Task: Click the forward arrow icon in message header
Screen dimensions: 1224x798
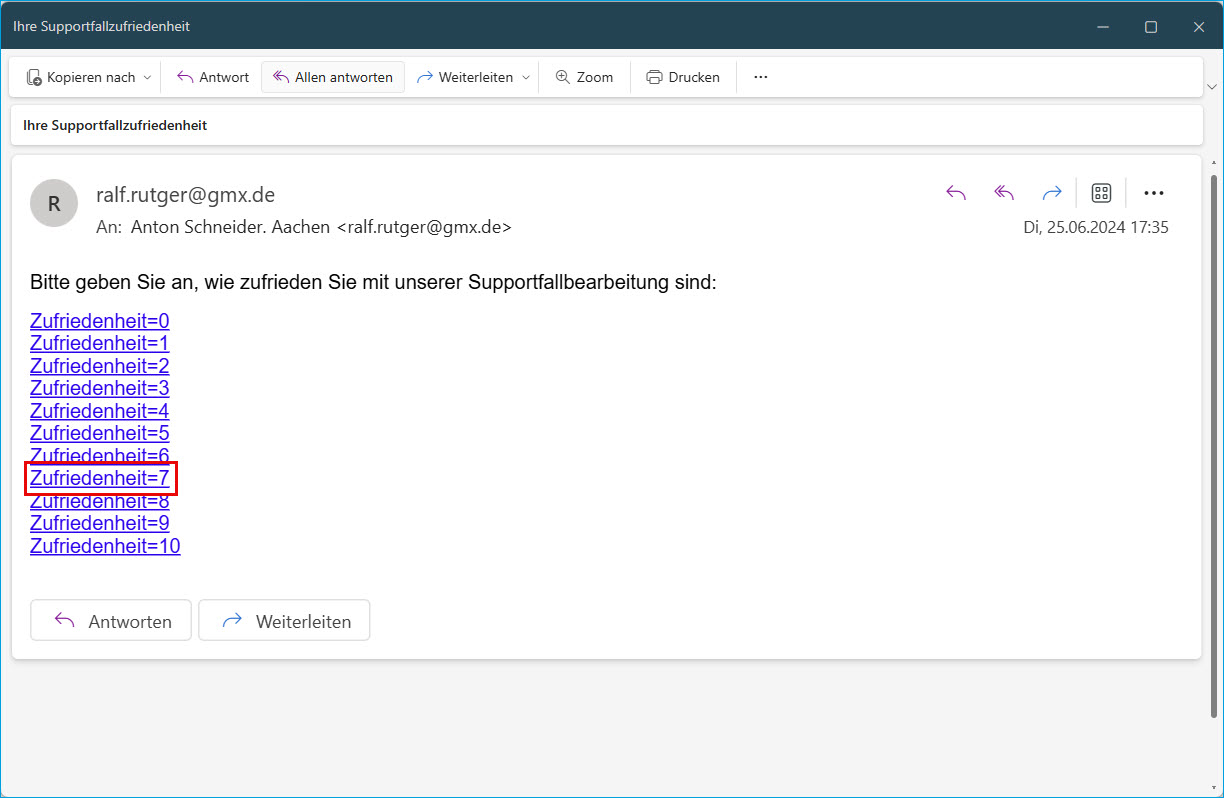Action: [1051, 193]
